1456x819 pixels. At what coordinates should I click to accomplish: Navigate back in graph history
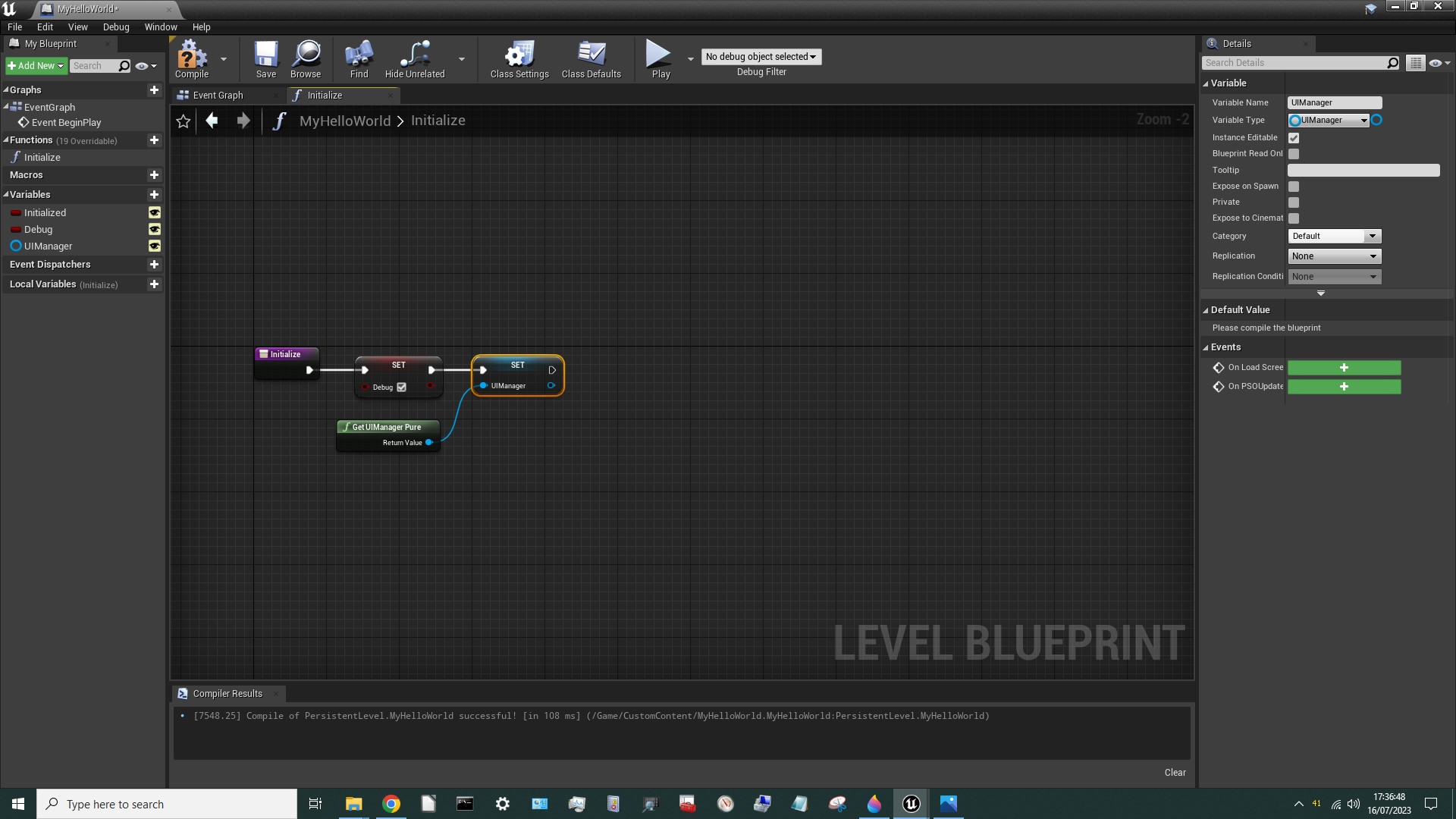pos(212,121)
